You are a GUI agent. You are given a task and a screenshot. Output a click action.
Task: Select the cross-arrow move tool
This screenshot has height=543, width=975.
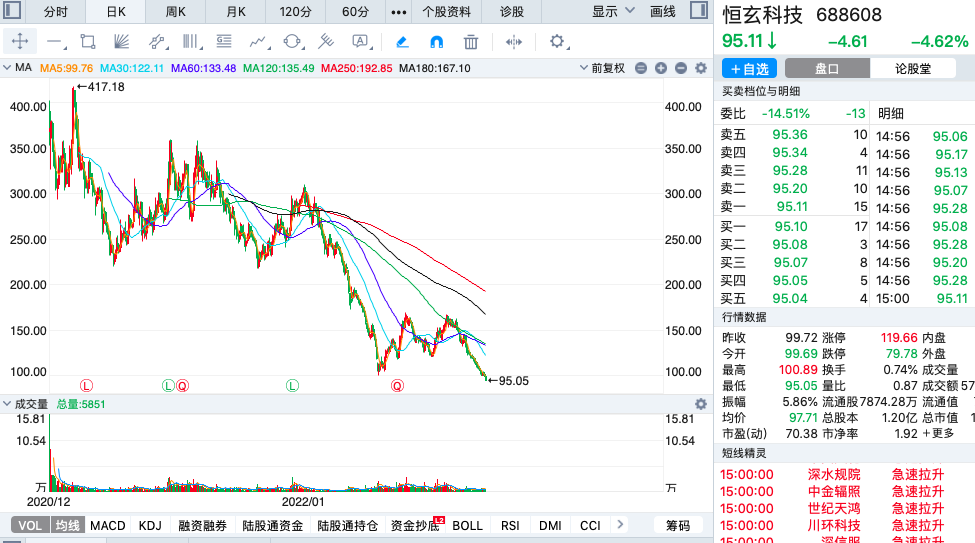click(x=20, y=42)
